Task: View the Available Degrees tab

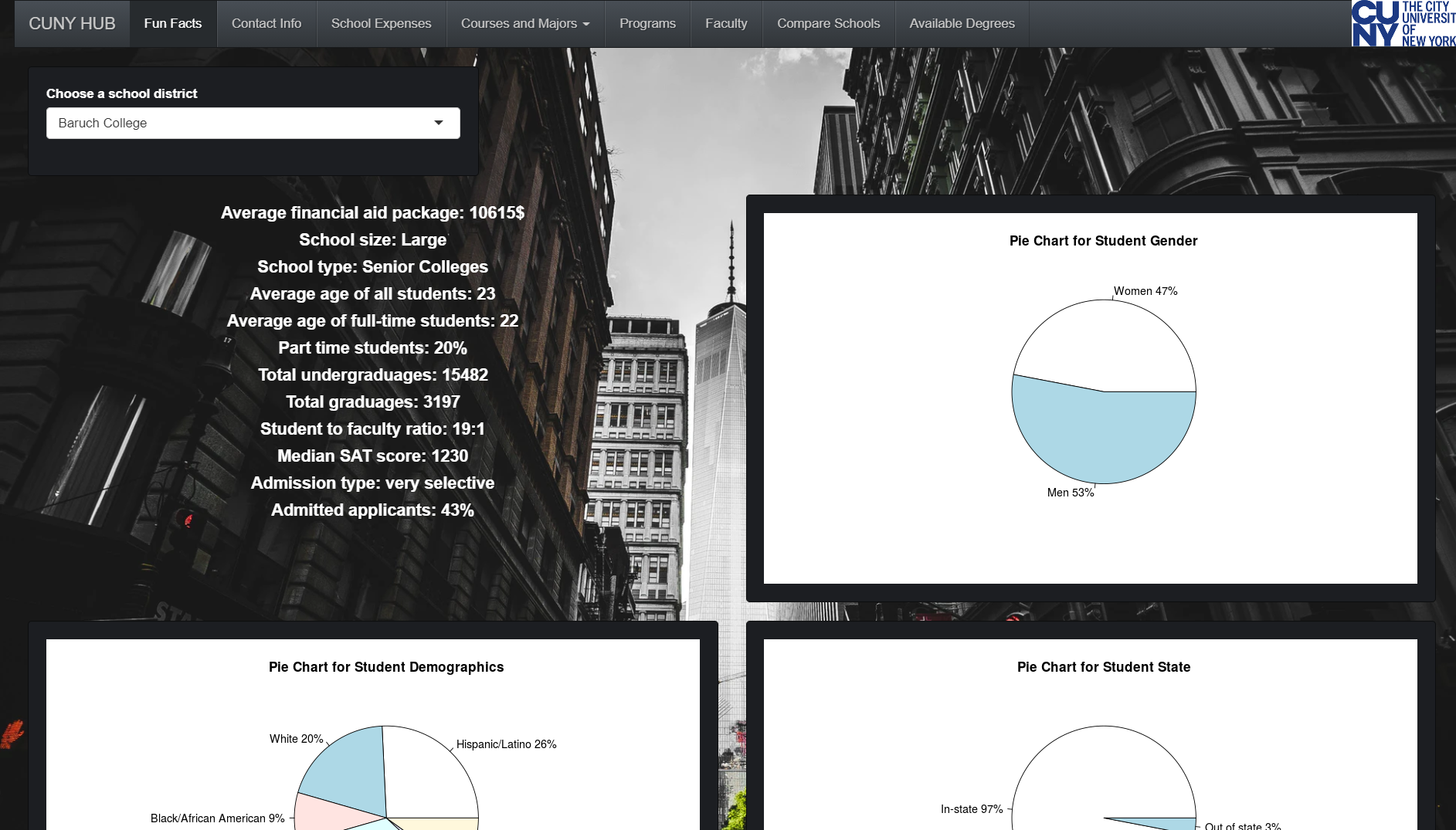Action: [x=962, y=23]
